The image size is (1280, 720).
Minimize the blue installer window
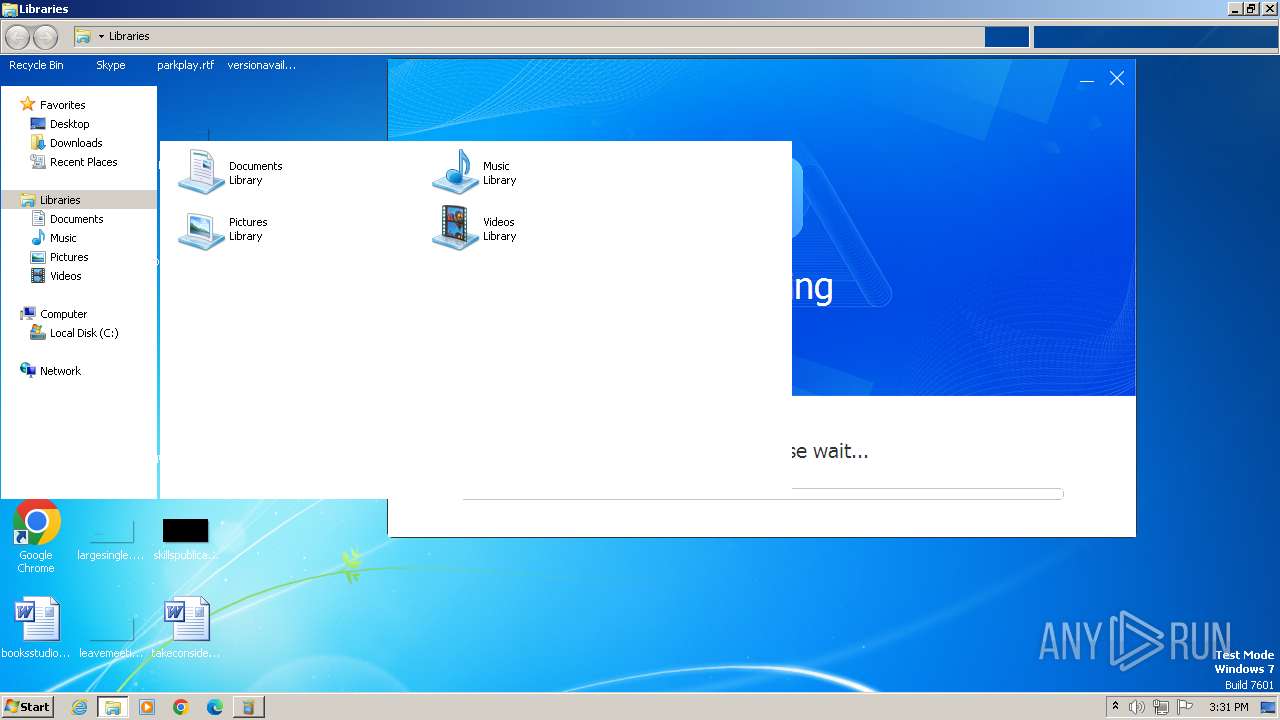(x=1087, y=79)
